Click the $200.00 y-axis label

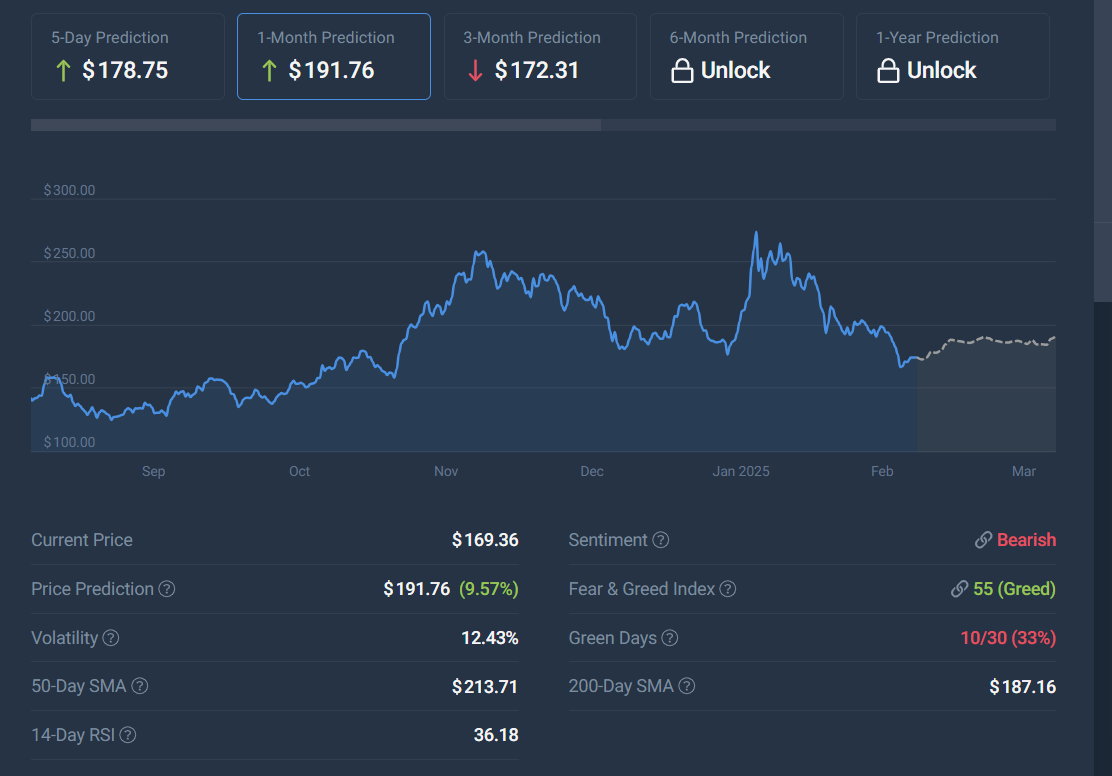point(70,316)
